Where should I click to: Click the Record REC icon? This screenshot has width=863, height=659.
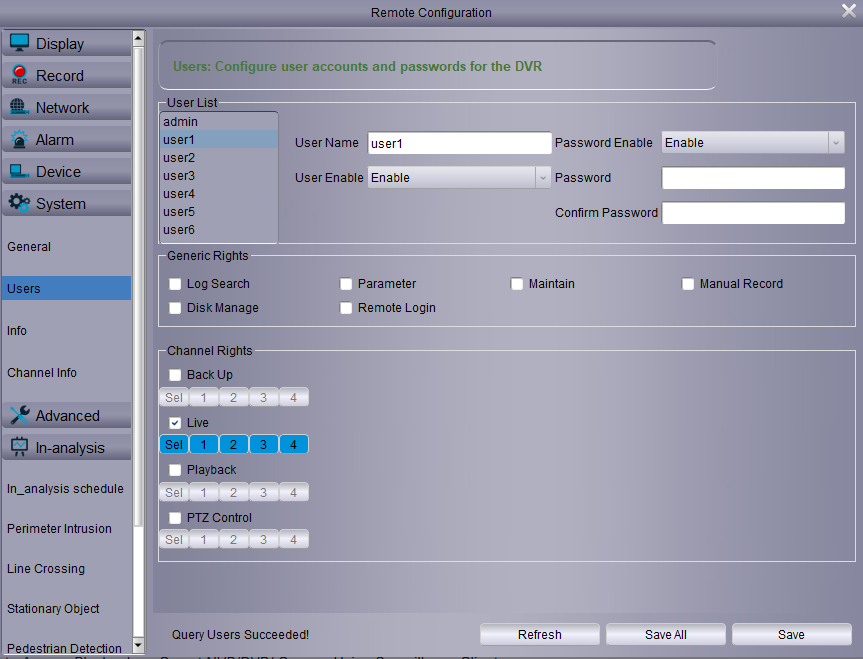coord(19,75)
